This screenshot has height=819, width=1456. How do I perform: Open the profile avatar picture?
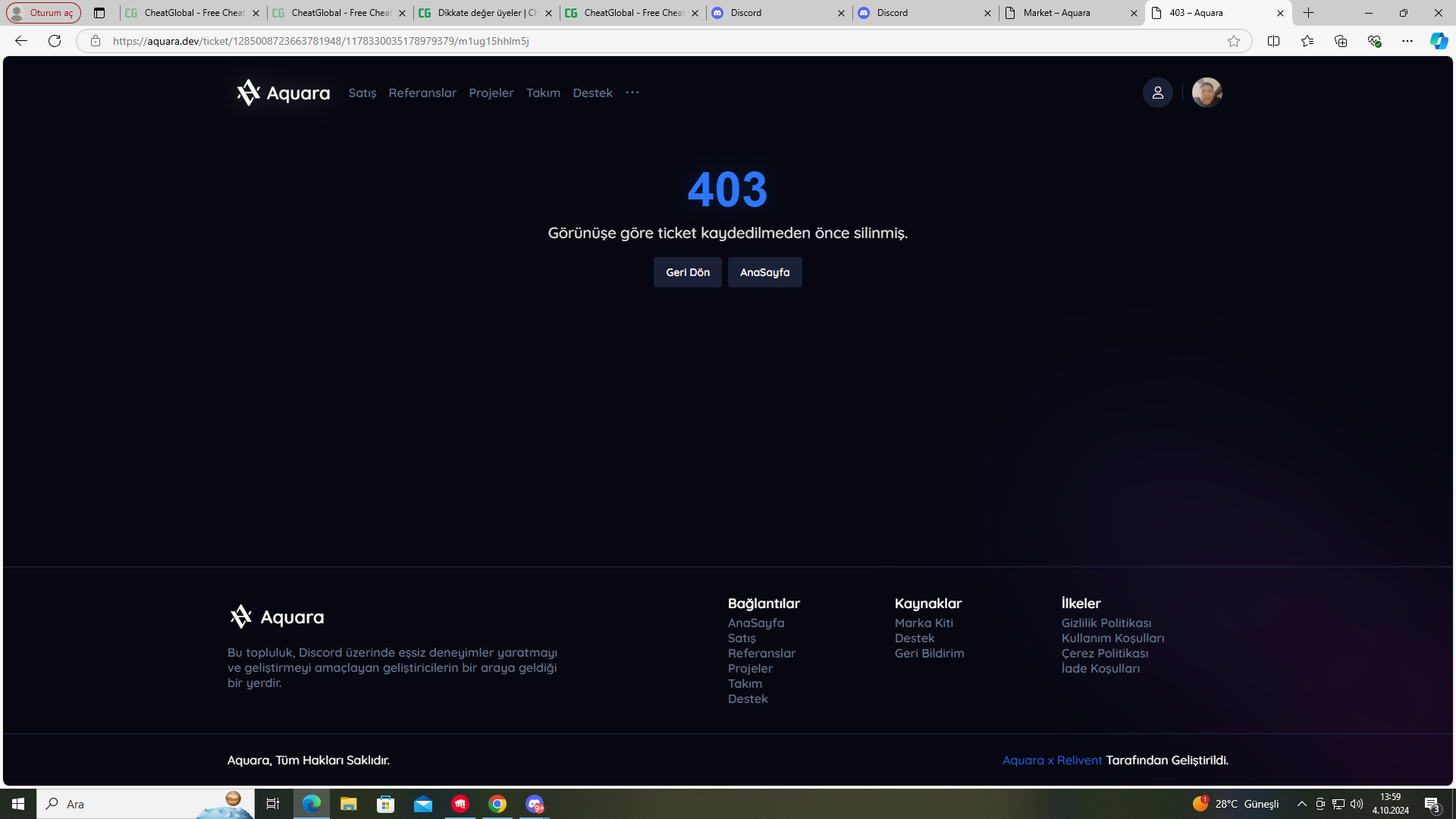point(1207,93)
